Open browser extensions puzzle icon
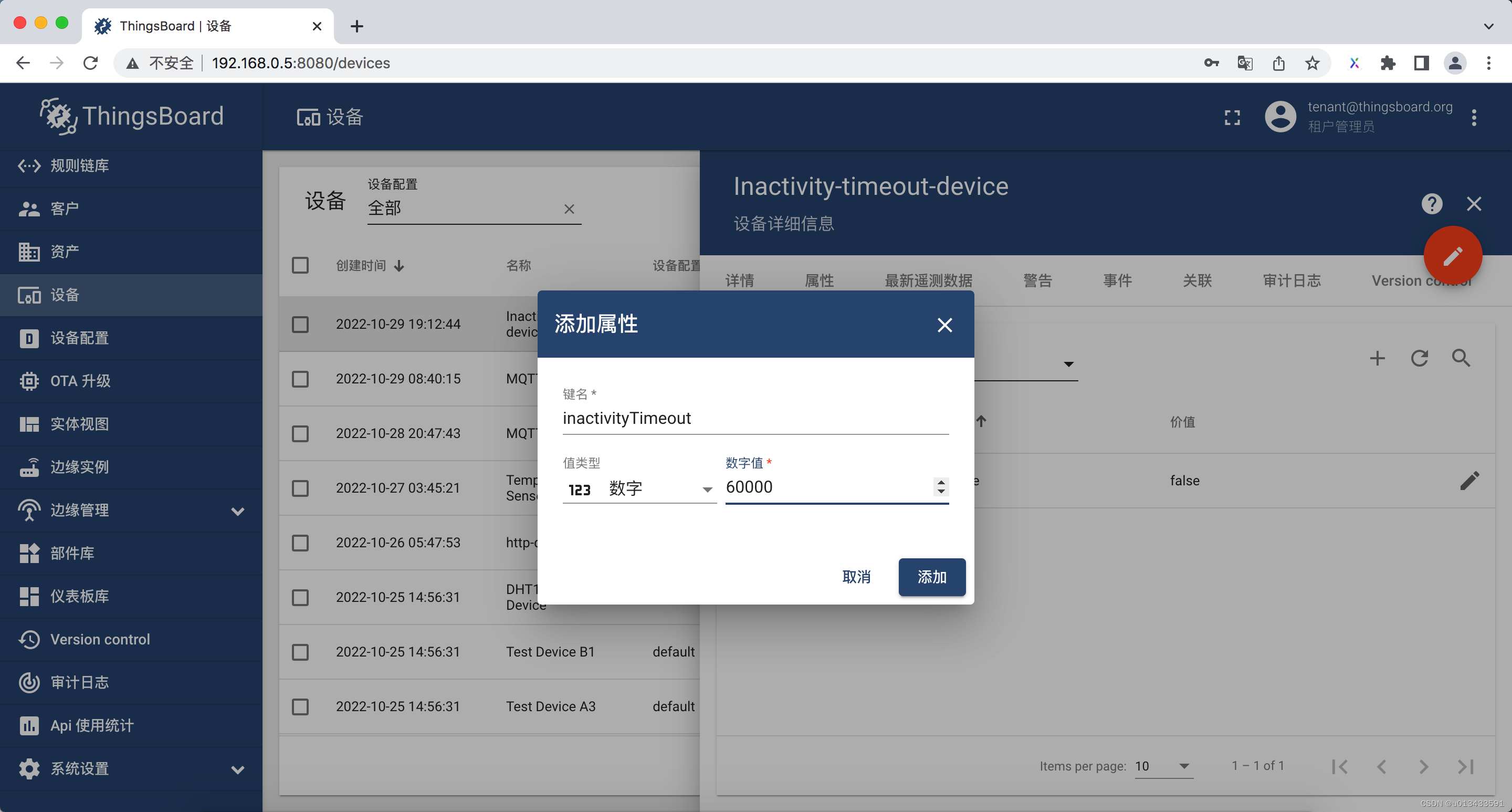1512x812 pixels. tap(1388, 63)
